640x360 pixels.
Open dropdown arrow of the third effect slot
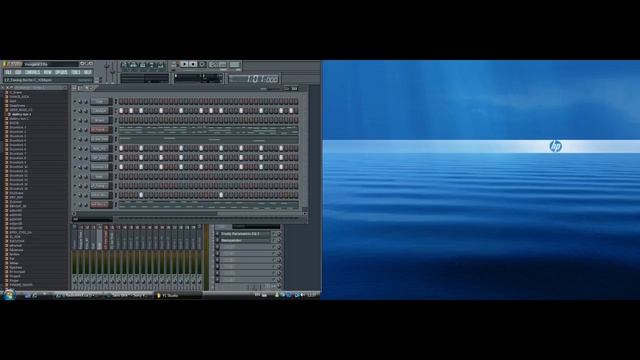click(x=217, y=247)
